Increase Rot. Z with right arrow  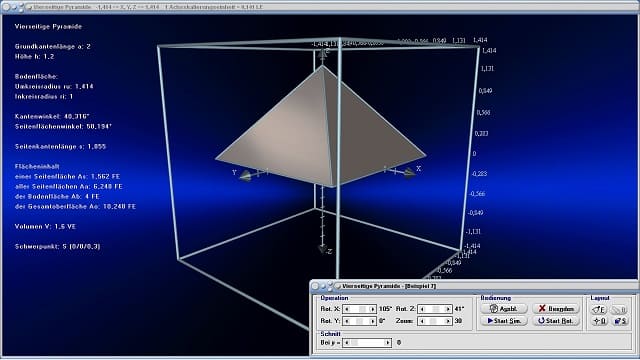pos(448,309)
